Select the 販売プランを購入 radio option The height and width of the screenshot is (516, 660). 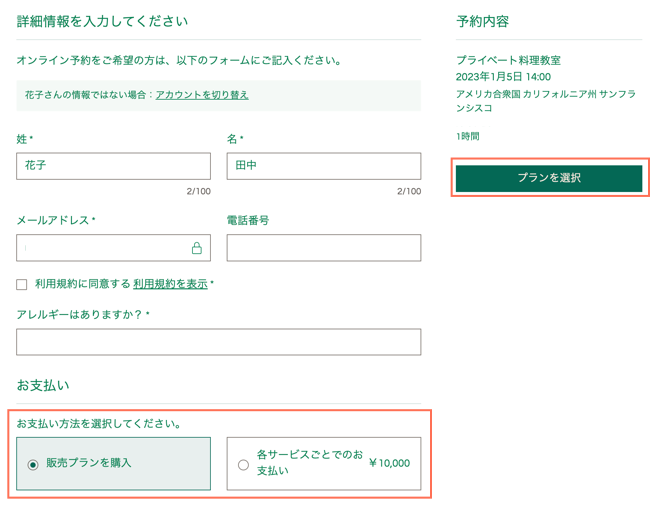tap(32, 465)
